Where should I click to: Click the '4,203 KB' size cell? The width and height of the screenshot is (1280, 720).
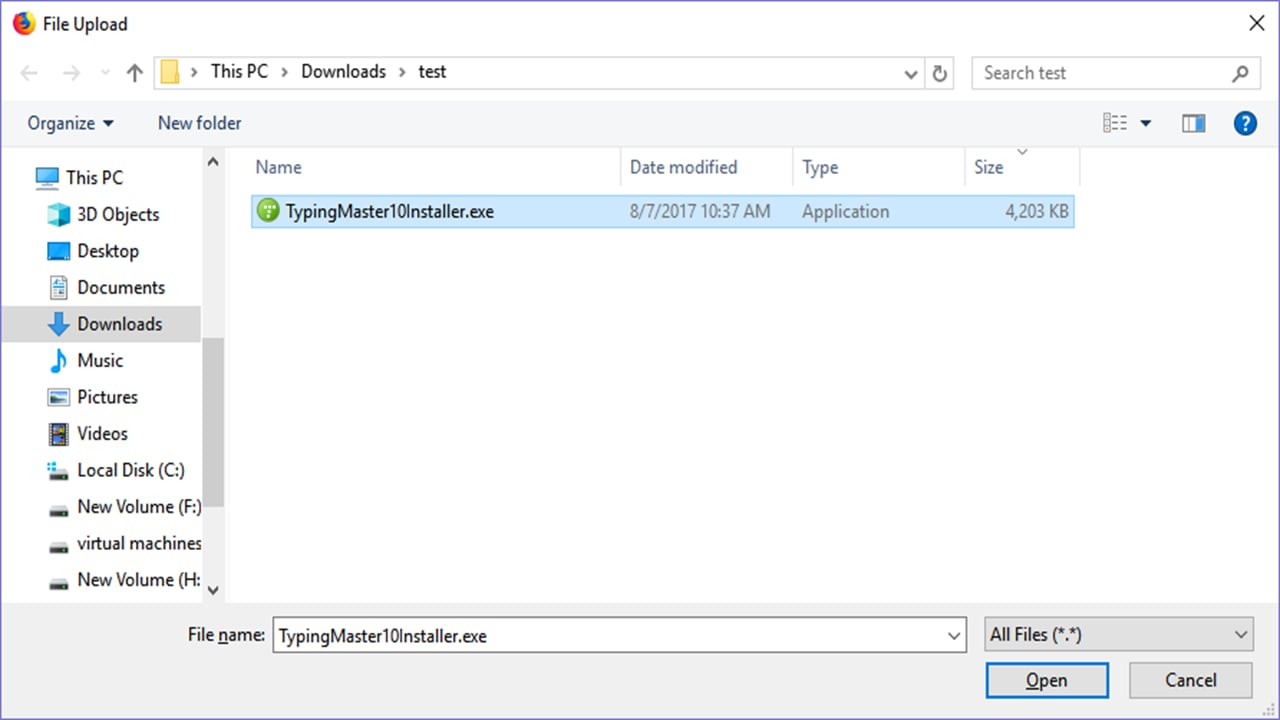point(1036,211)
